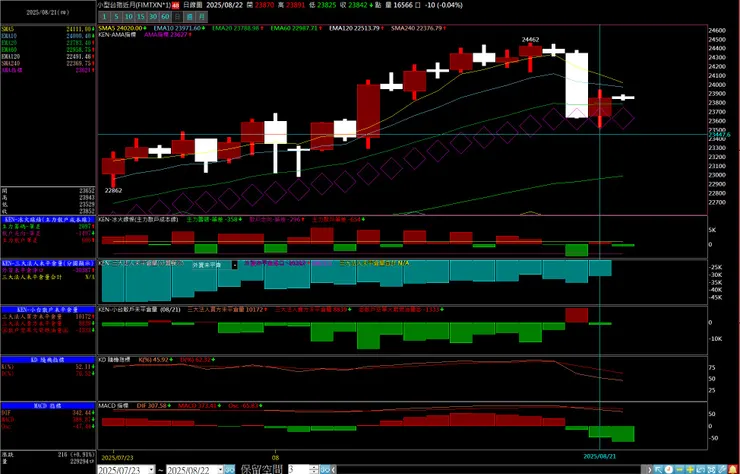The height and width of the screenshot is (474, 740).
Task: Select the 5-minute timeframe button
Action: (x=116, y=17)
